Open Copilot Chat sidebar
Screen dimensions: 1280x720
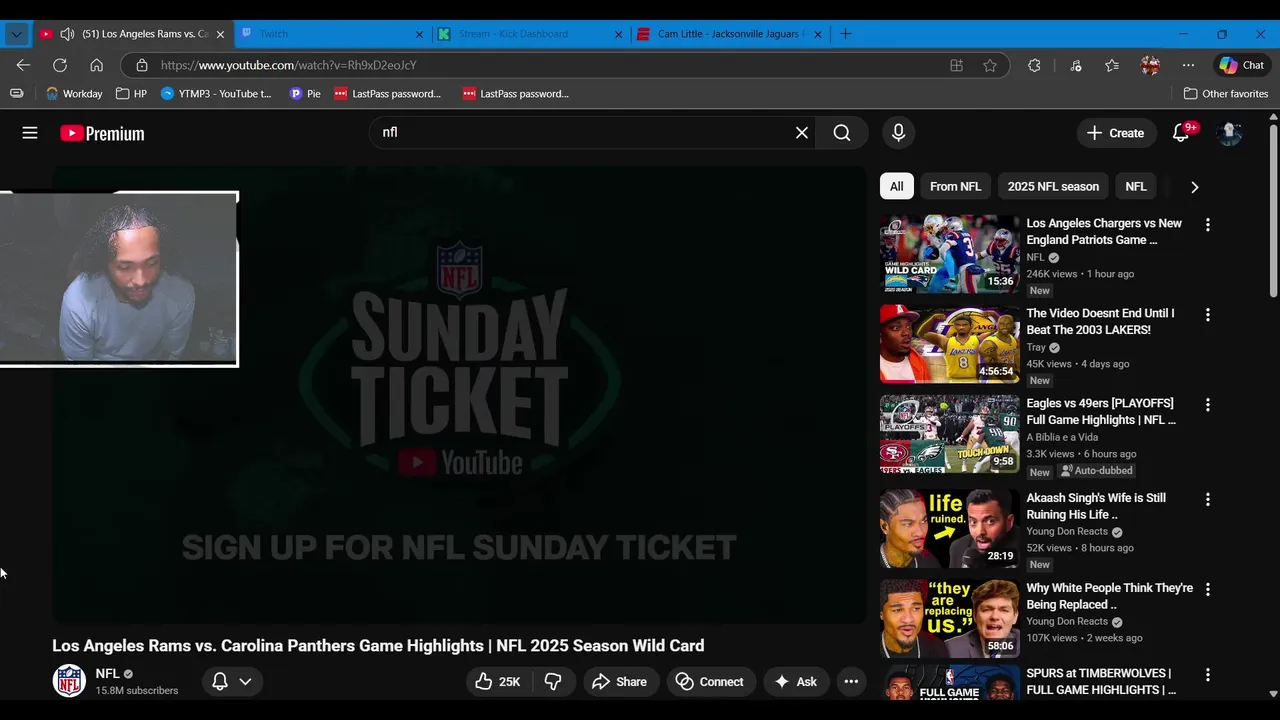(x=1241, y=65)
